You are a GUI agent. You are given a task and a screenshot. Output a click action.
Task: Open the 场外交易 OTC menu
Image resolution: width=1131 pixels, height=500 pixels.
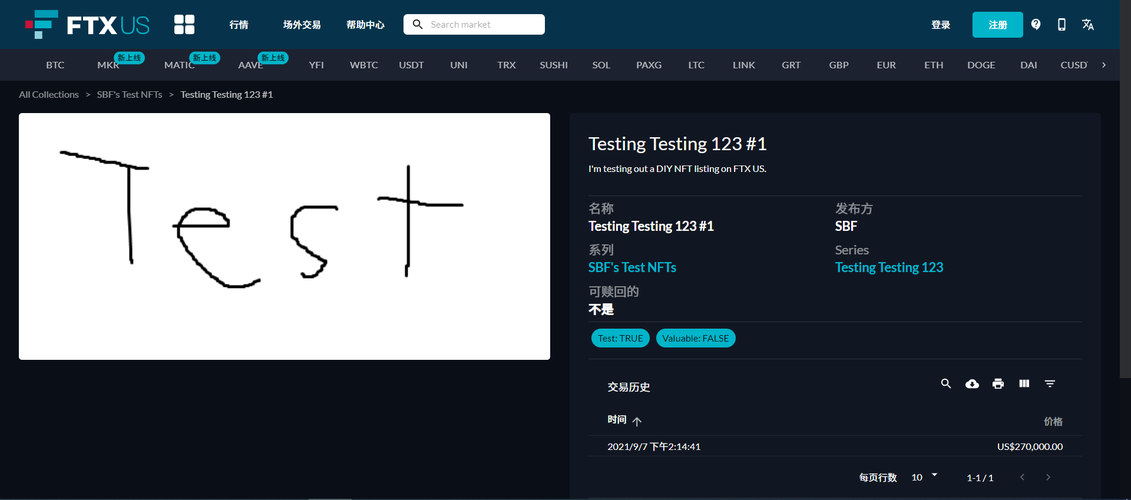302,25
